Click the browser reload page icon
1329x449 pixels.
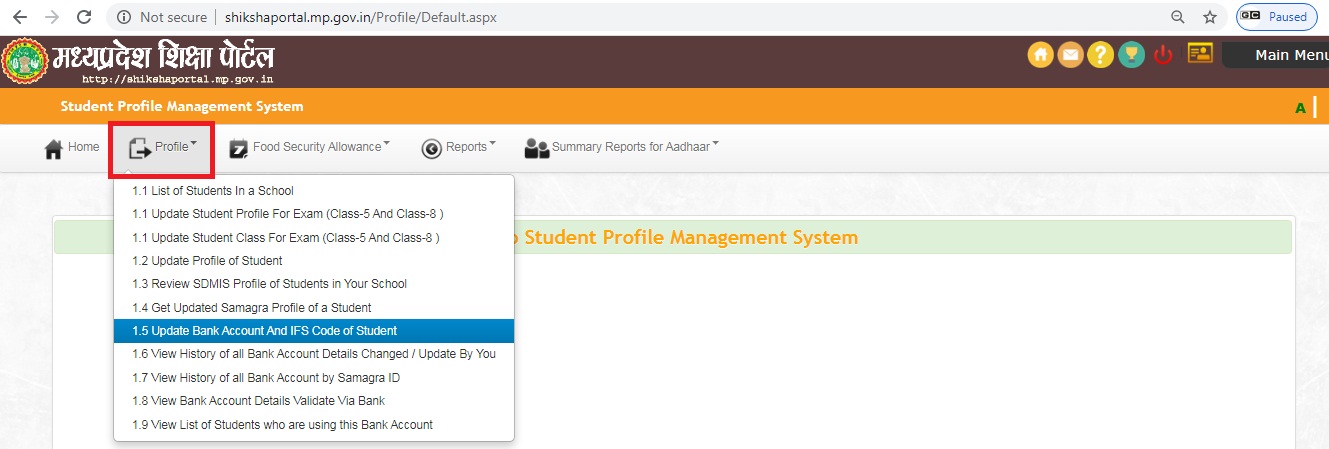click(84, 17)
